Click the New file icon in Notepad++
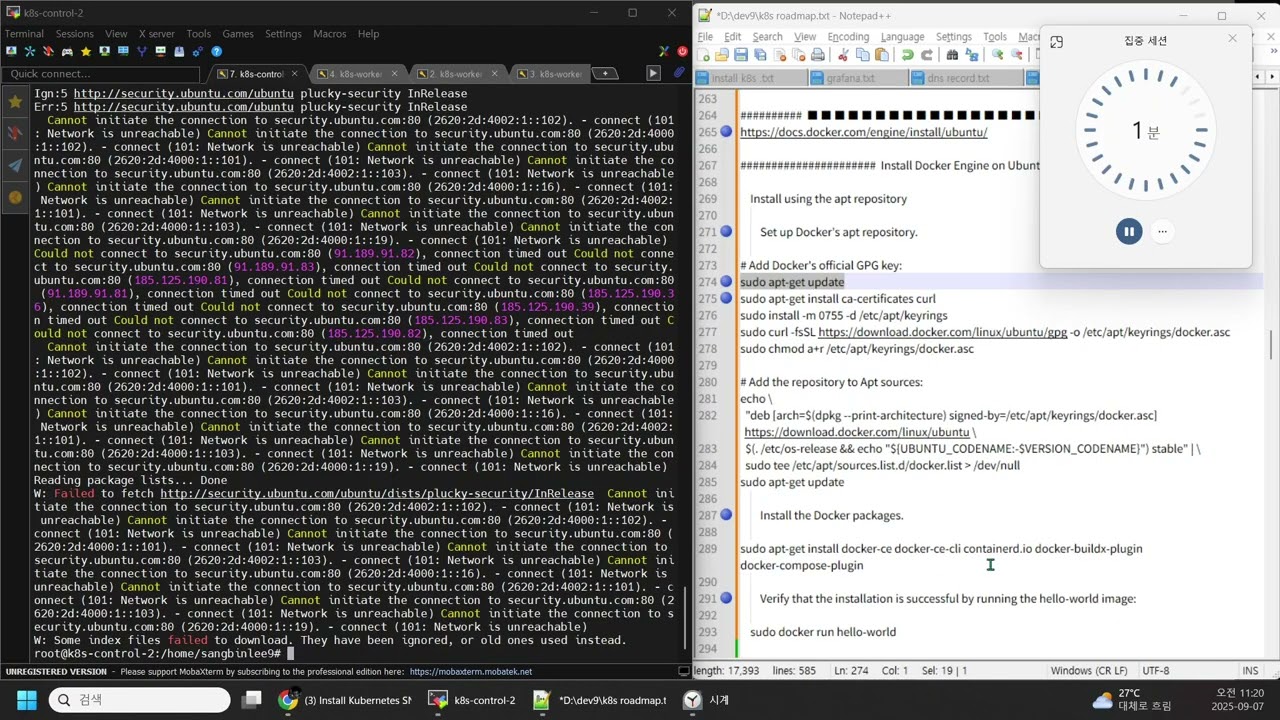This screenshot has width=1280, height=720. [x=703, y=54]
